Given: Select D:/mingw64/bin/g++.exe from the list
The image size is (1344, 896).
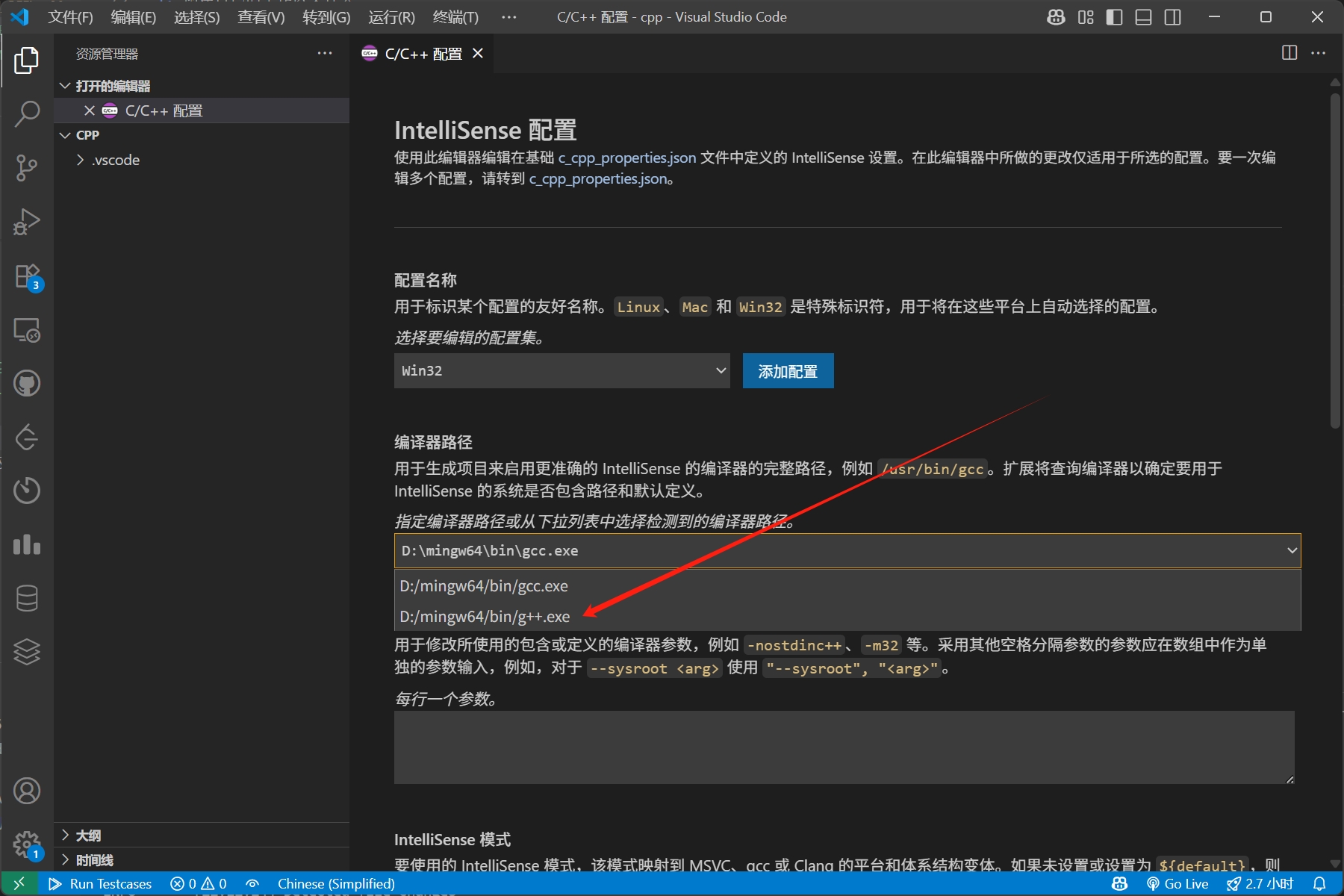Looking at the screenshot, I should (x=484, y=616).
